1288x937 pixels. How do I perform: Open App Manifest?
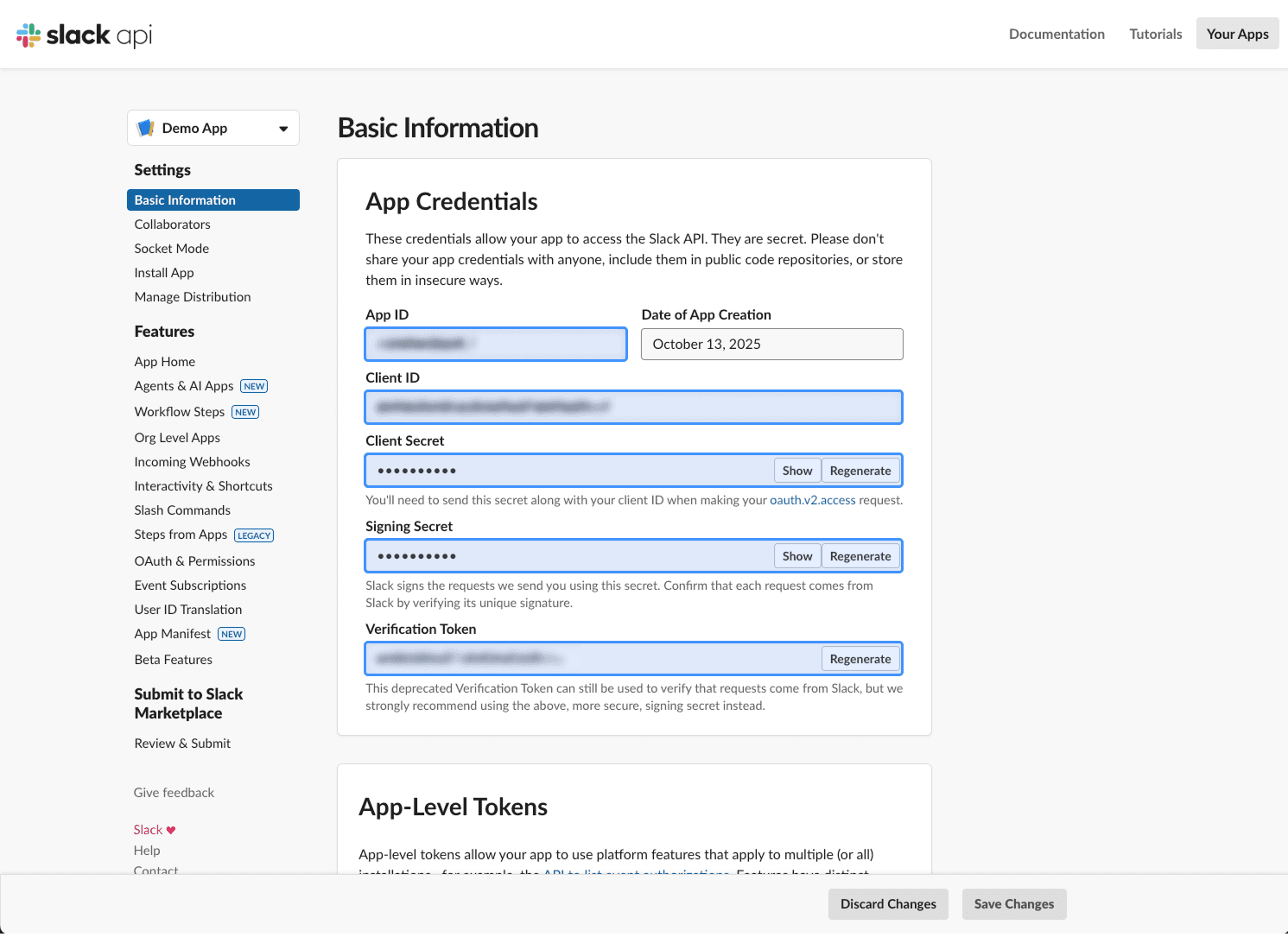click(172, 634)
